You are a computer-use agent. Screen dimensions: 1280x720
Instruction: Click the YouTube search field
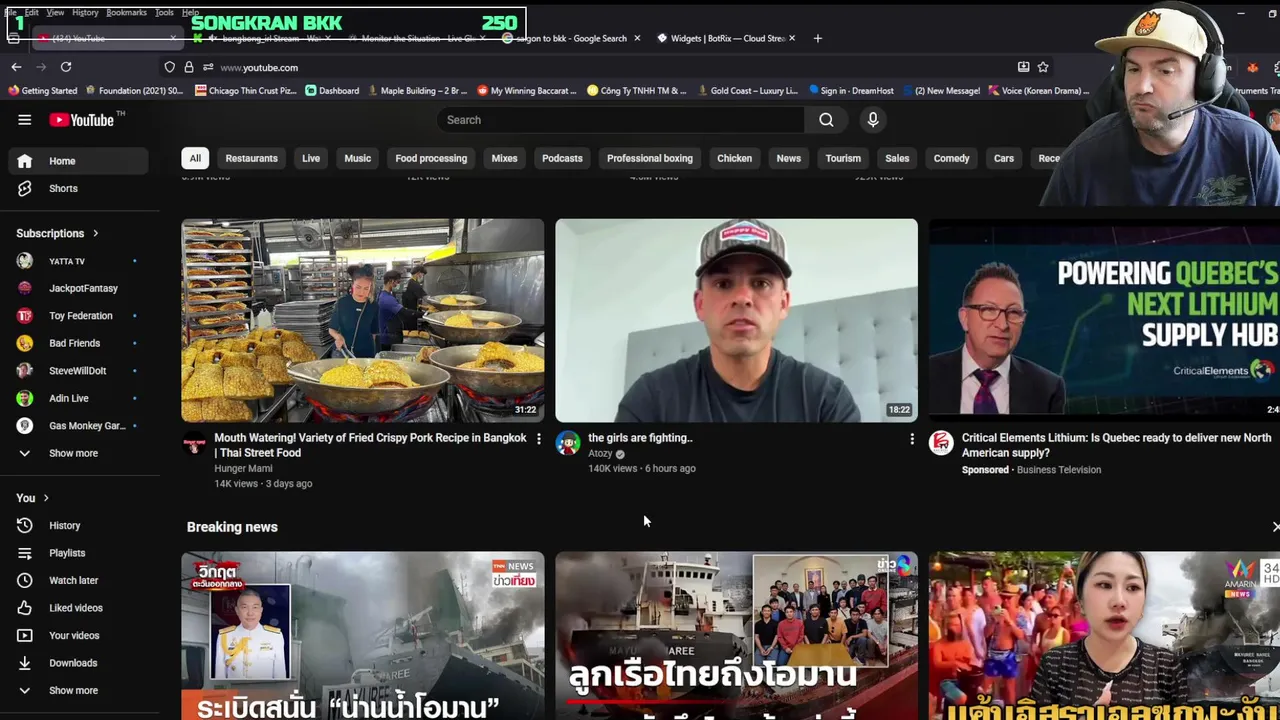click(x=620, y=120)
